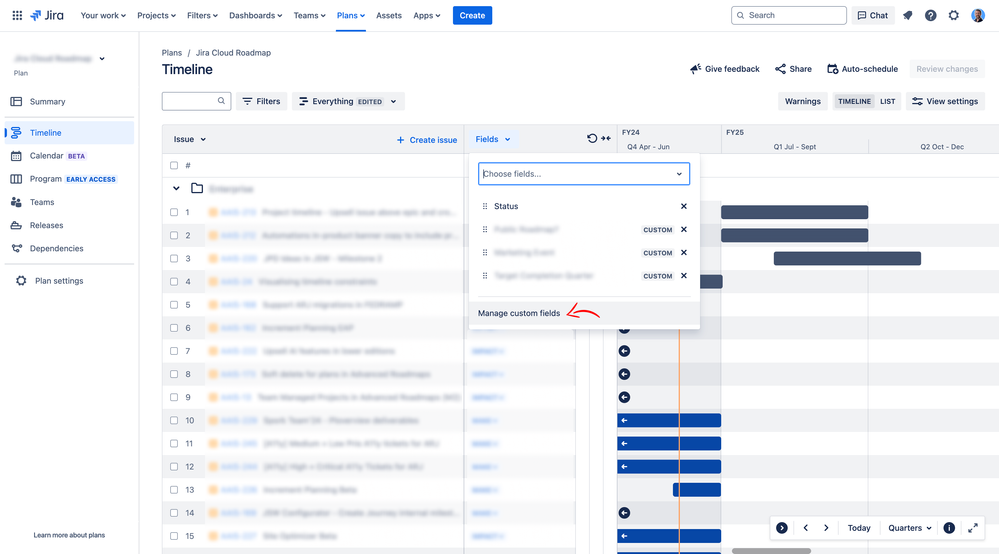Click the Enterprise folder icon
Image resolution: width=999 pixels, height=554 pixels.
point(197,188)
